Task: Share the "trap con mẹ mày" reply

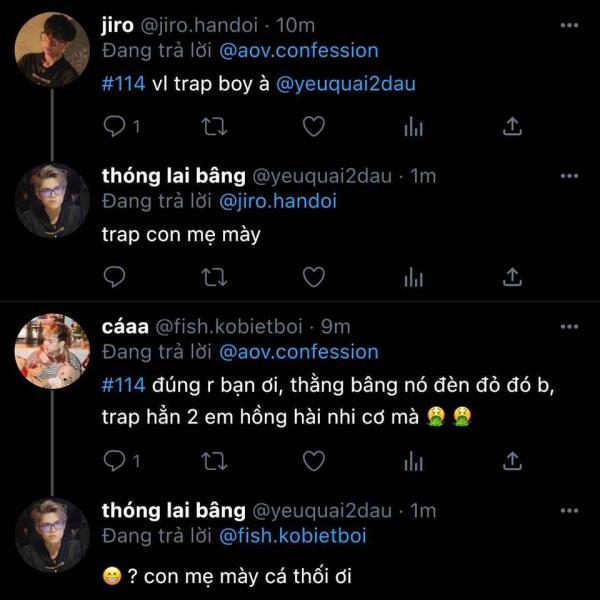Action: point(511,275)
